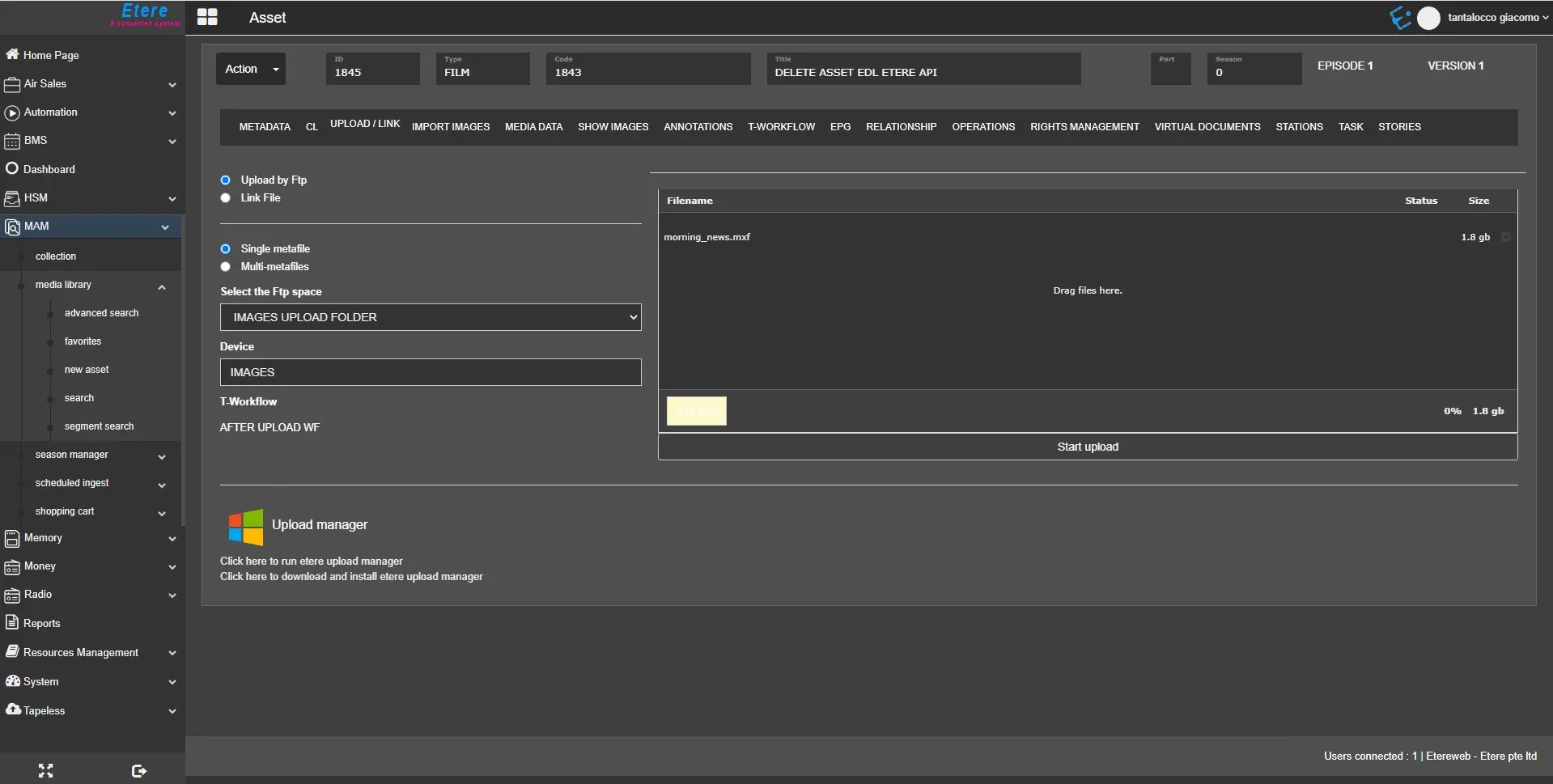Open the Ftp space dropdown IMAGES UPLOAD FOLDER
The width and height of the screenshot is (1553, 784).
coord(431,317)
